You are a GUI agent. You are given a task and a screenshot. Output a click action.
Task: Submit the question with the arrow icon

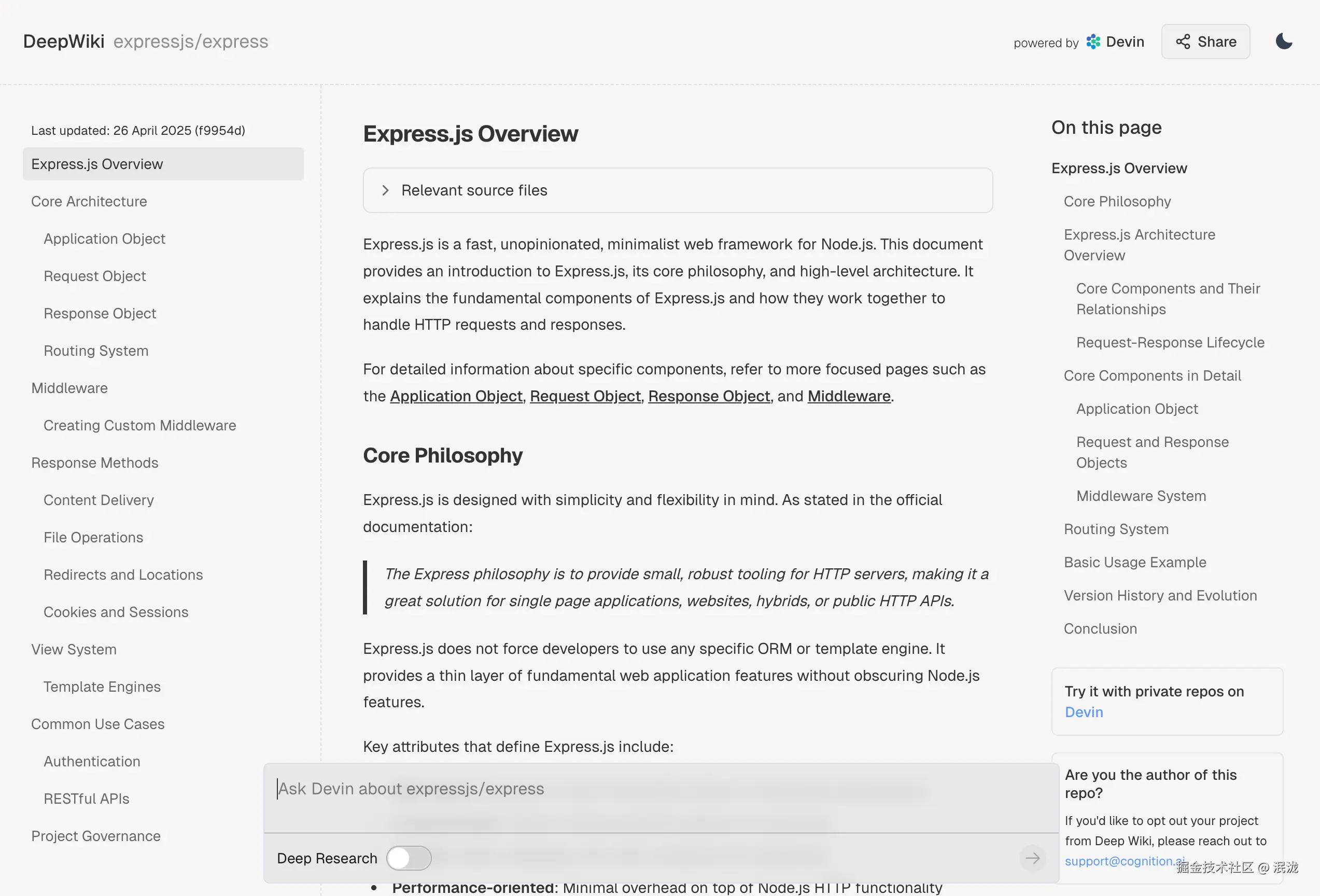point(1032,858)
